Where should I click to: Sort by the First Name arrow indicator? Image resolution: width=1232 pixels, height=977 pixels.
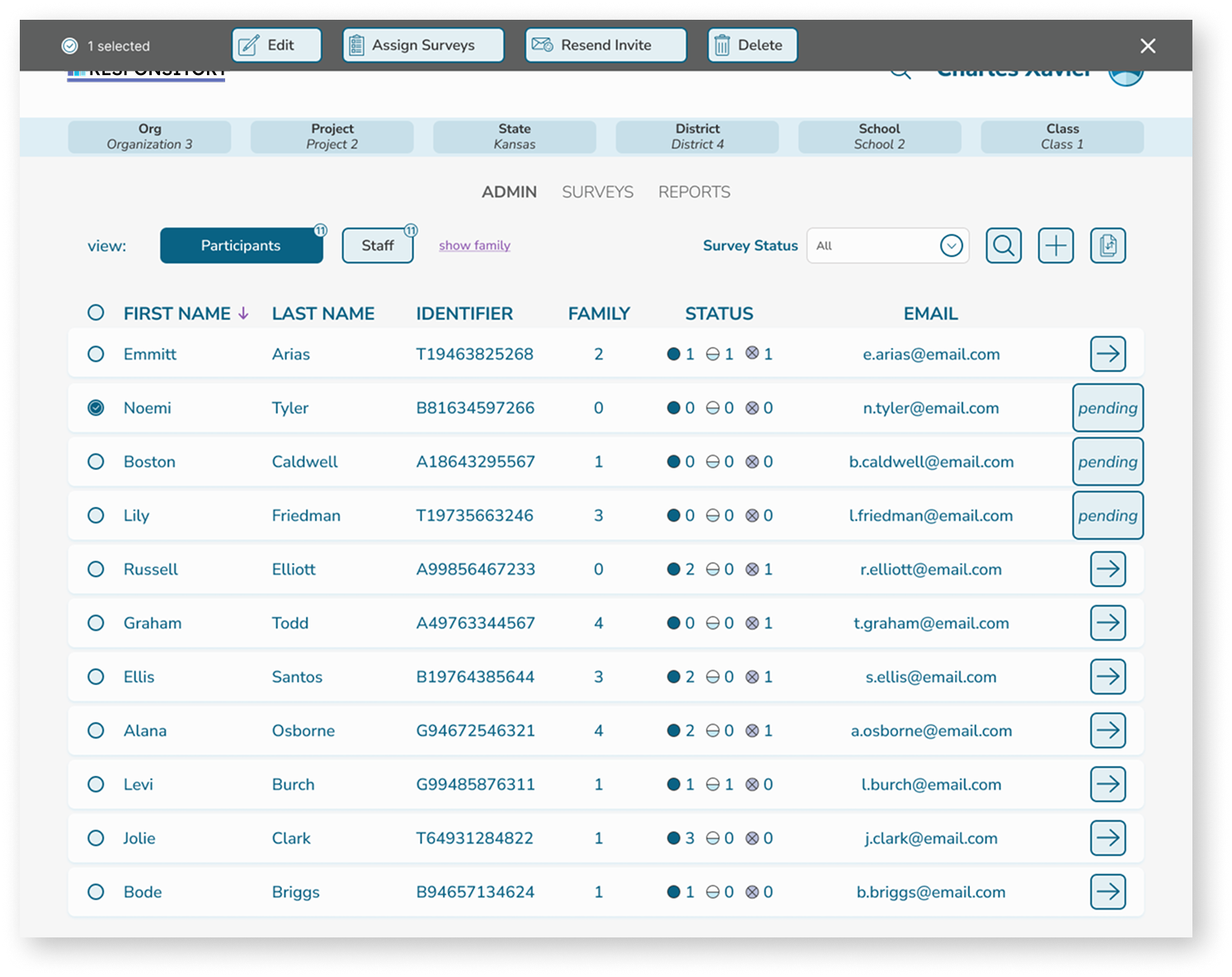243,313
